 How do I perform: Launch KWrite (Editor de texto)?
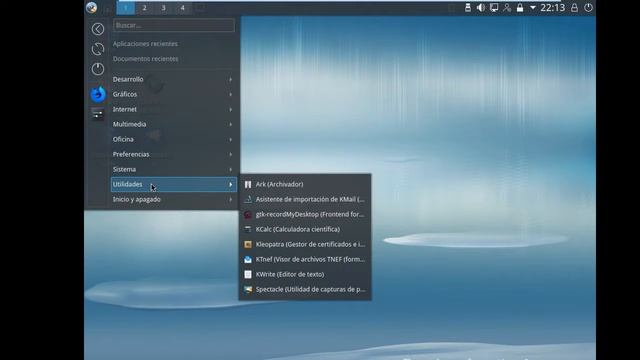305,274
